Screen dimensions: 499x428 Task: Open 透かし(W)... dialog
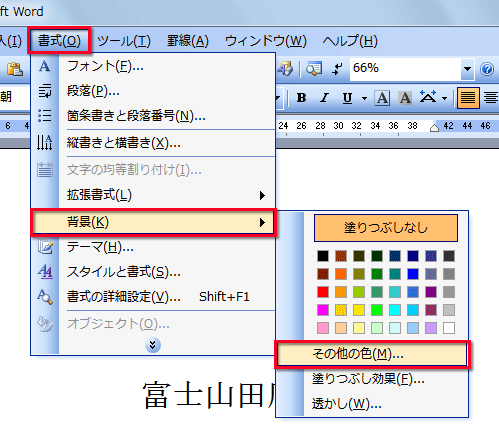(372, 404)
